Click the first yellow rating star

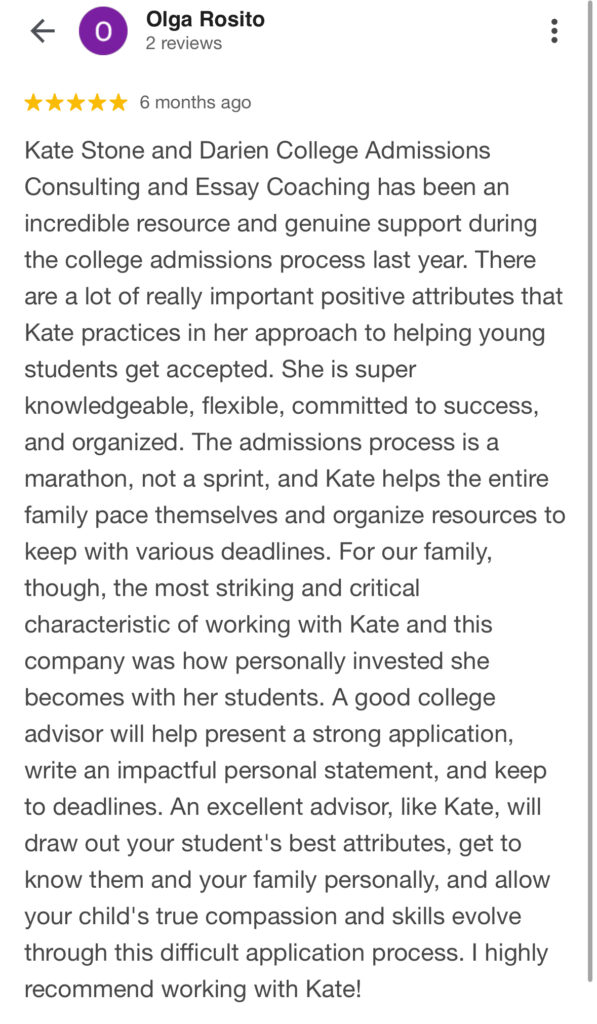click(x=33, y=103)
